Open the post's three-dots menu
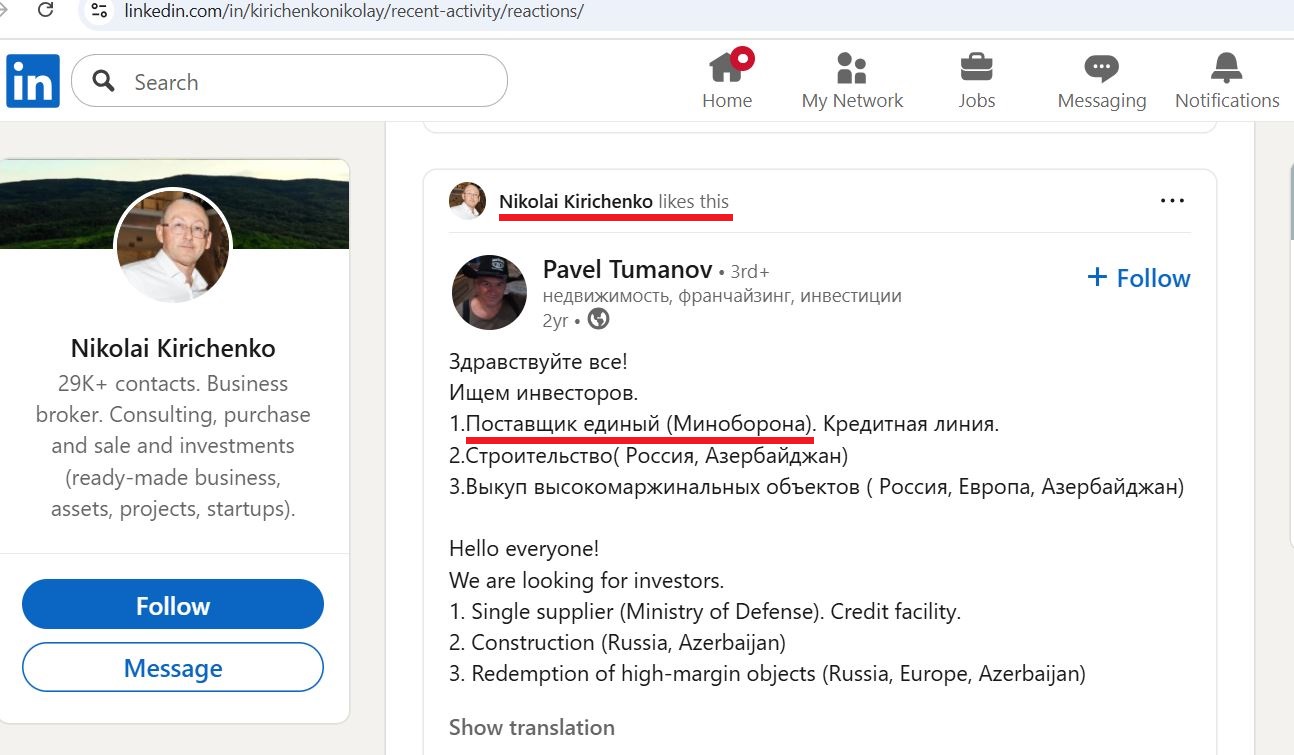Viewport: 1294px width, 755px height. coord(1172,201)
